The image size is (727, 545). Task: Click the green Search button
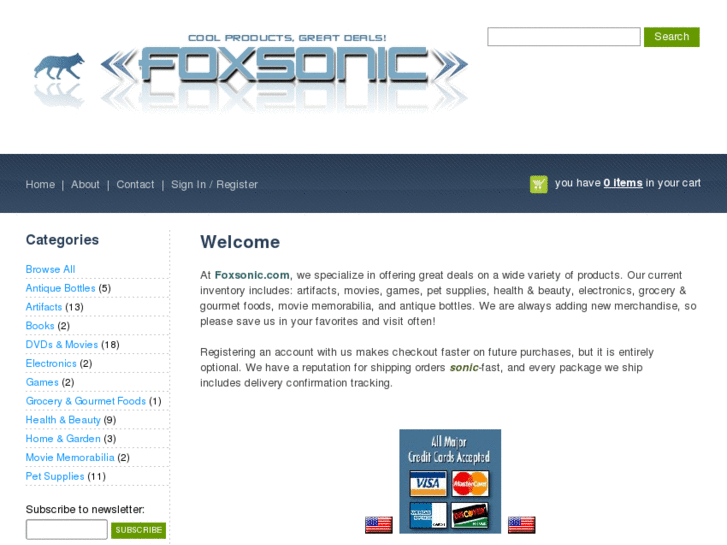pos(671,37)
